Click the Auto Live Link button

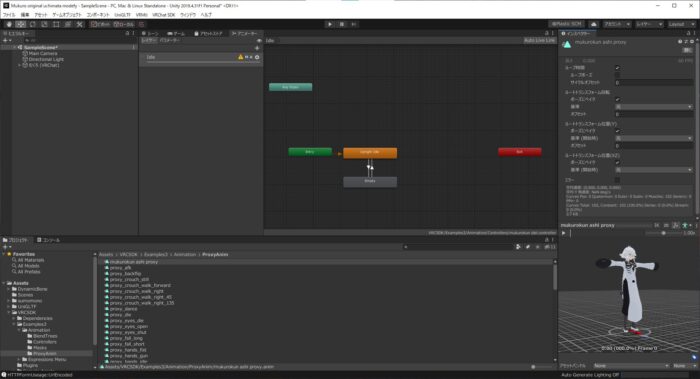pos(539,40)
